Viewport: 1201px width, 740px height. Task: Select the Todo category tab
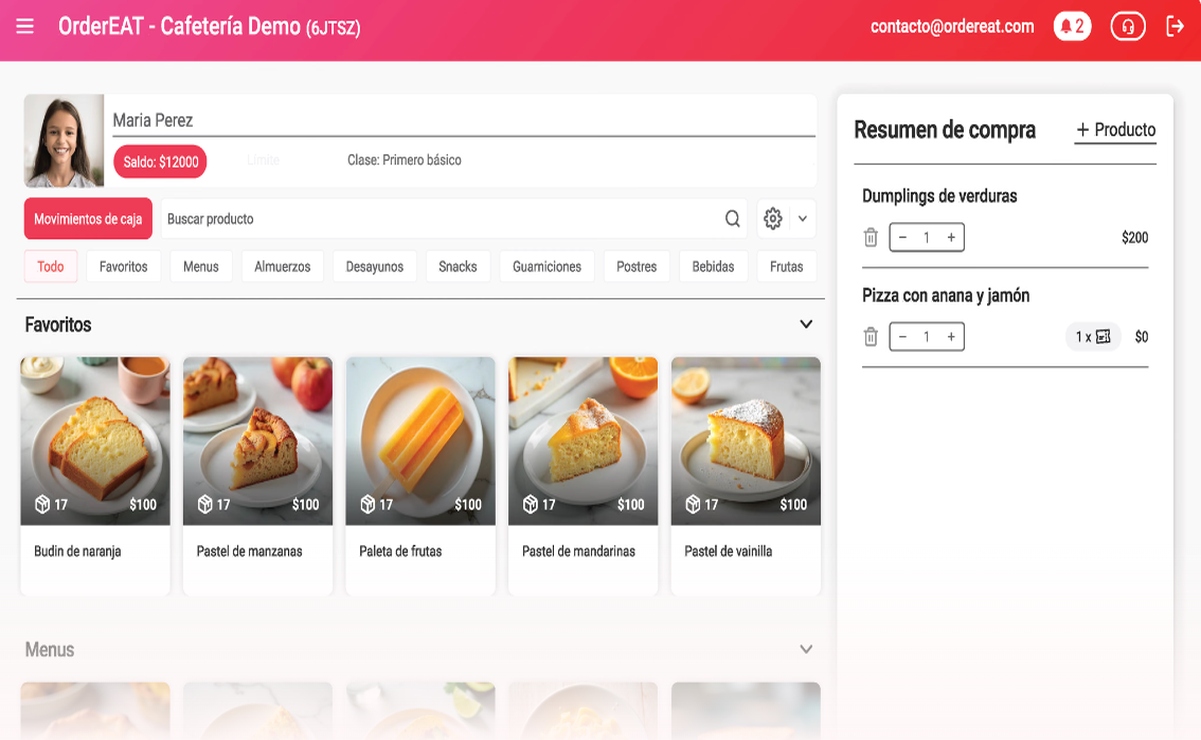tap(51, 267)
